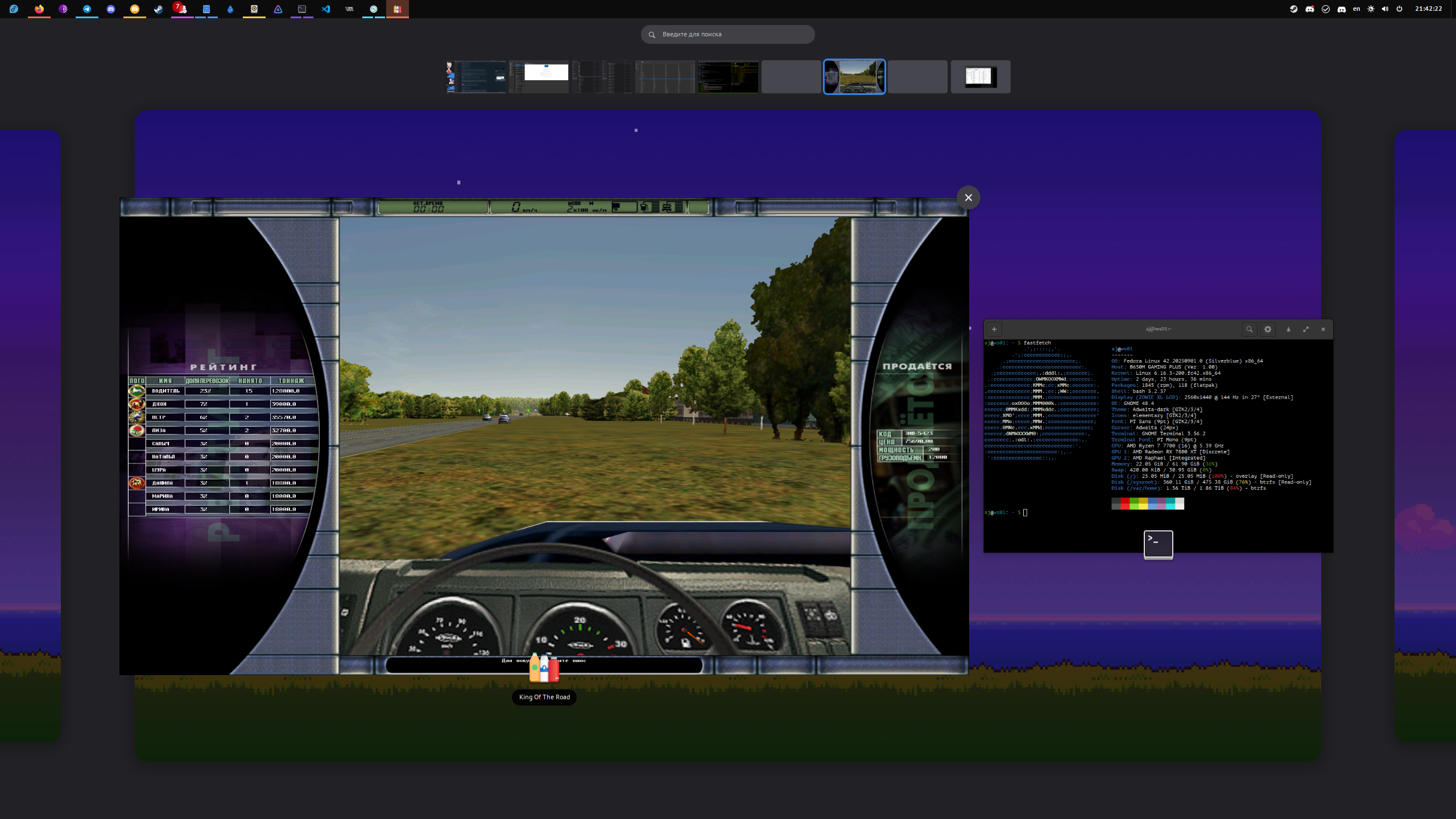Open terminal settings gear button

1267,329
